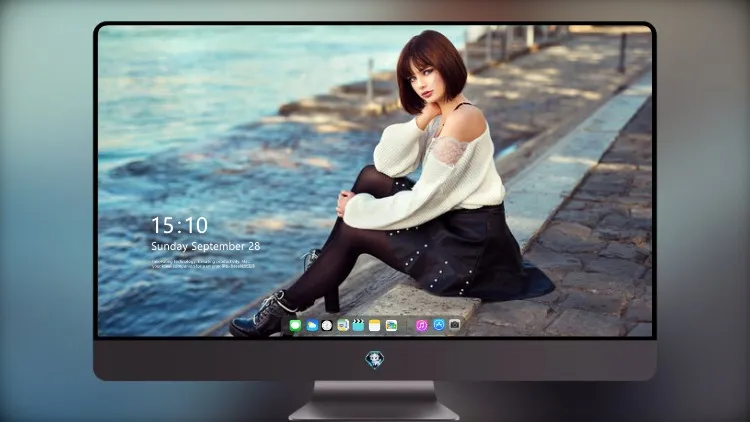Screen dimensions: 750x422
Task: Open the yellow Notes app in the dock
Action: pyautogui.click(x=375, y=325)
